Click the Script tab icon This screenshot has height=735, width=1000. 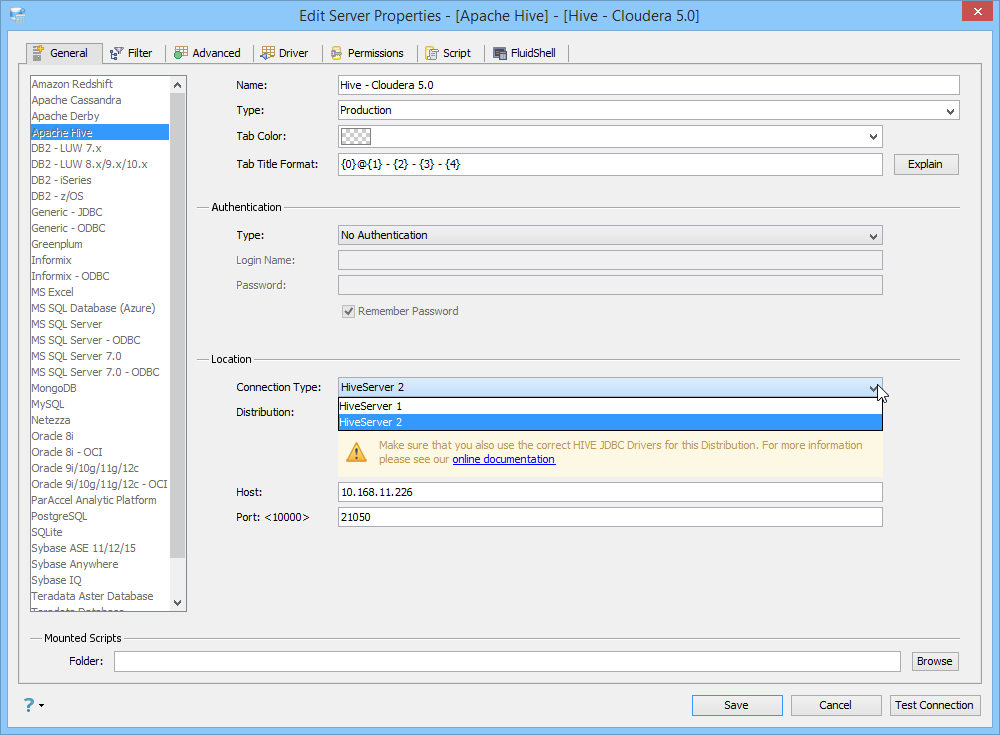pos(432,54)
